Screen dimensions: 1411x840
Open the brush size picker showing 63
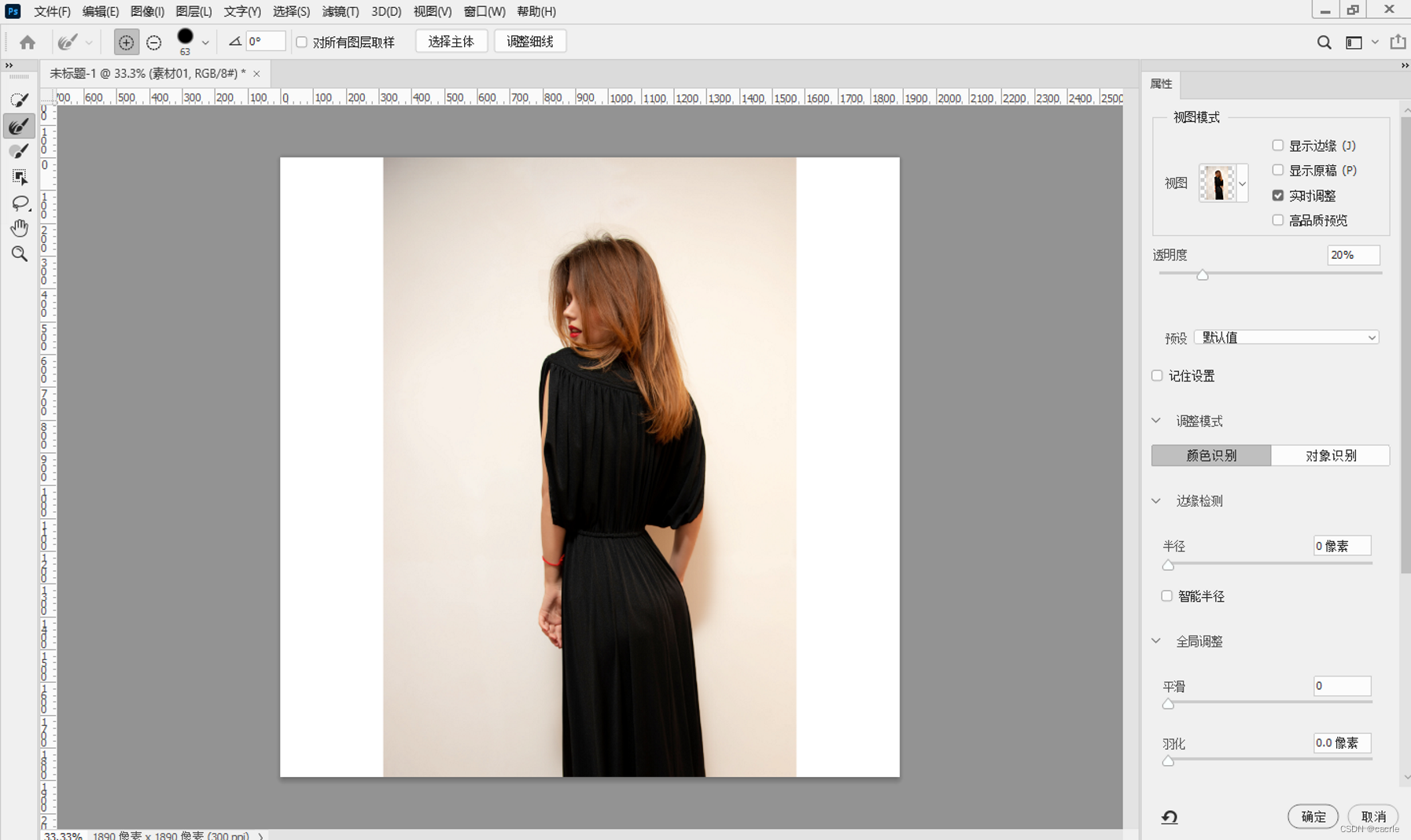tap(204, 43)
